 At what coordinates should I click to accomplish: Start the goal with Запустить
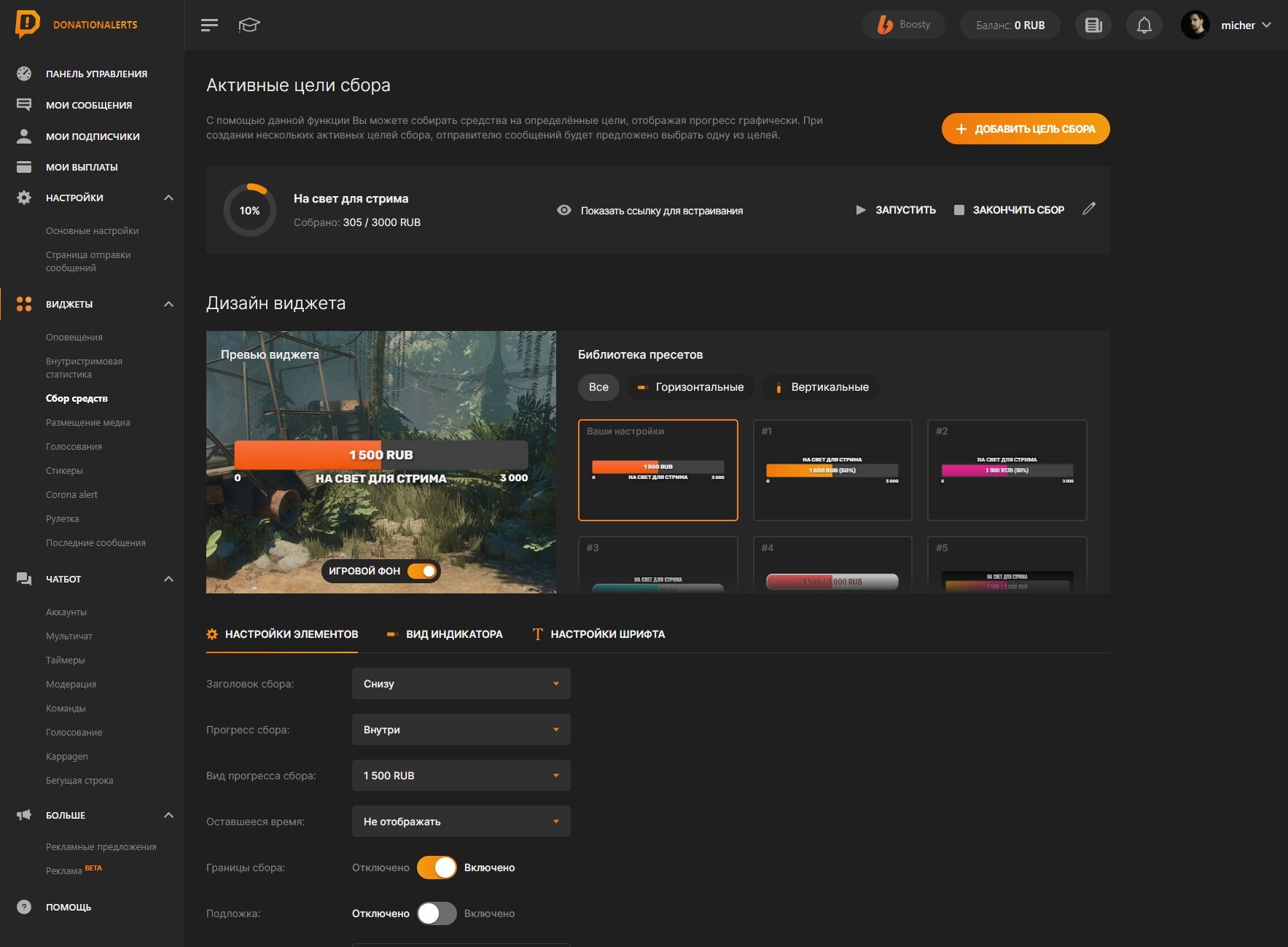(896, 210)
